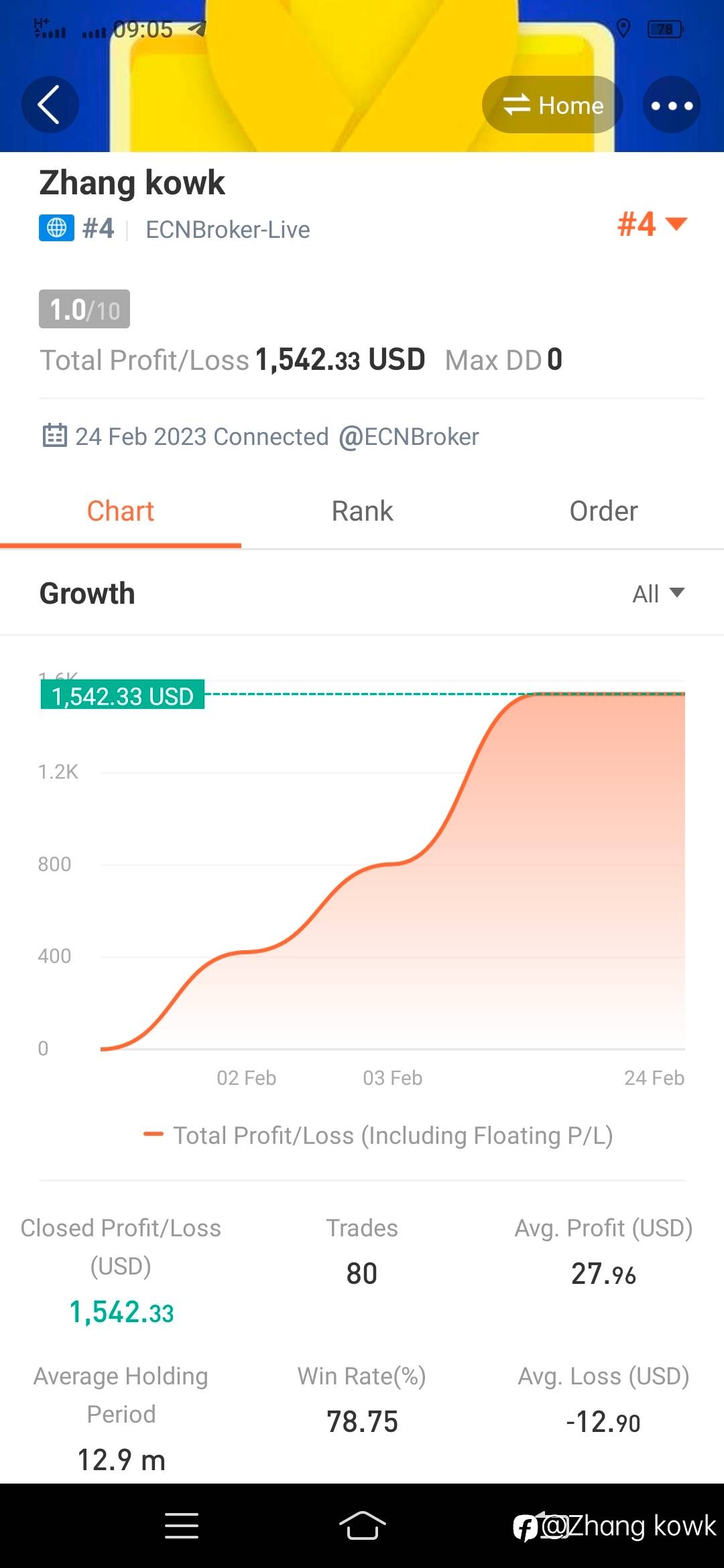Click the blue globe account icon
Screen dimensions: 724x1568
point(56,228)
